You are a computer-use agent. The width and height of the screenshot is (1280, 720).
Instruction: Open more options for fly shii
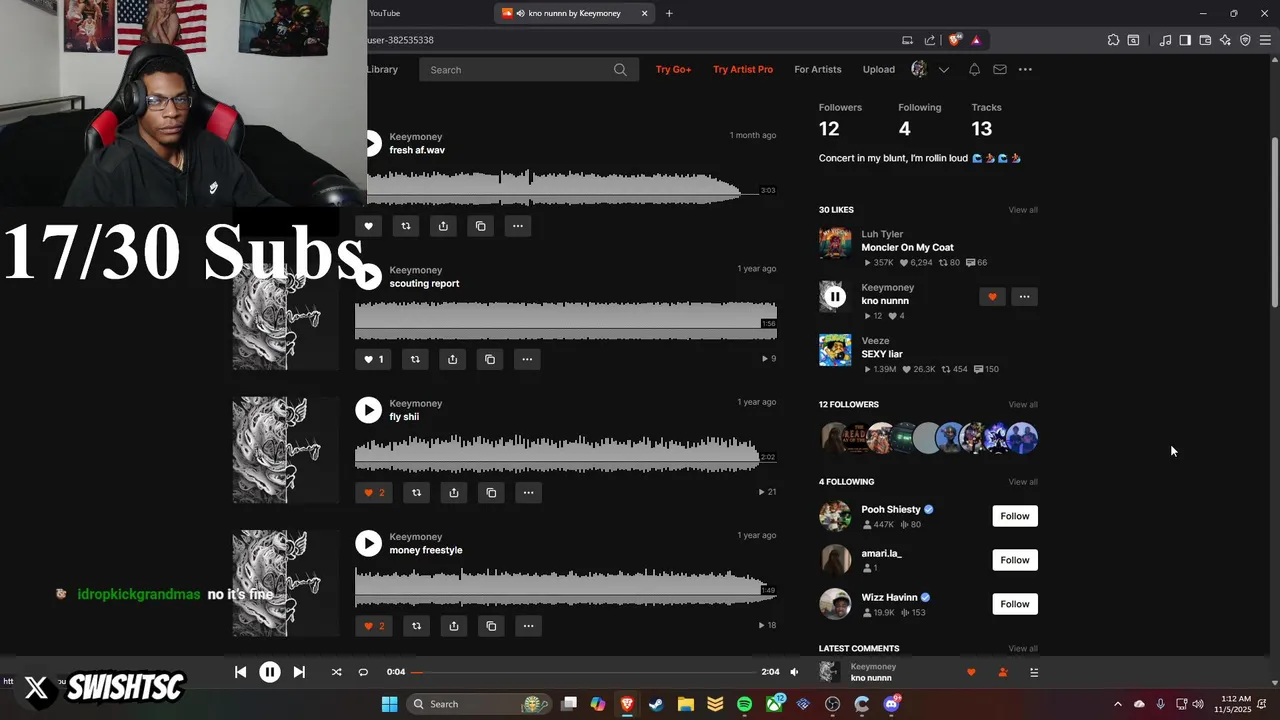[x=528, y=492]
